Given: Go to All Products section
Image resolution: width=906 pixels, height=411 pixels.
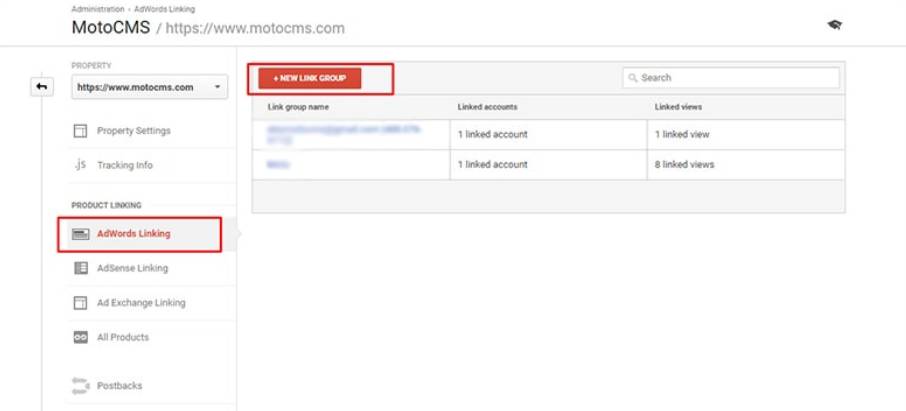Looking at the screenshot, I should [123, 338].
